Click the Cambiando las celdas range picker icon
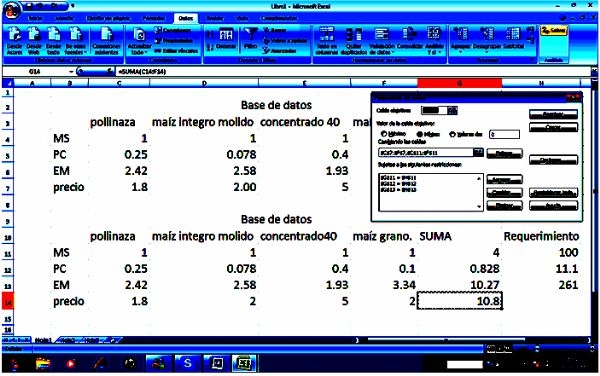Viewport: 600px width, 376px height. coord(478,152)
